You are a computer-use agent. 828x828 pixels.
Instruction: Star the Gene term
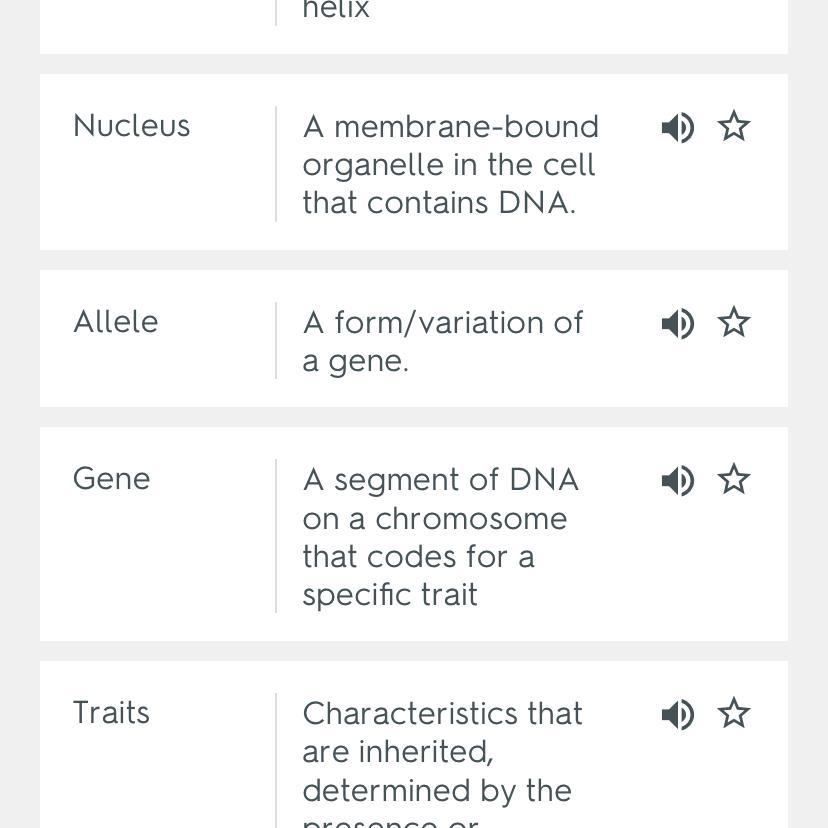[x=734, y=480]
